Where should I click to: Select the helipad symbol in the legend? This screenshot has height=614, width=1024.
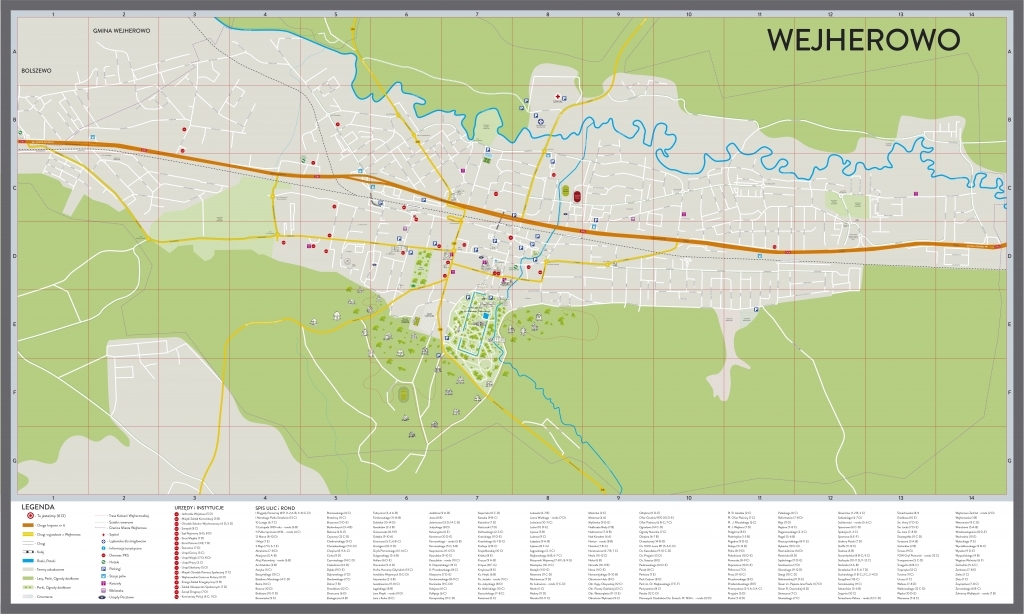(x=103, y=541)
